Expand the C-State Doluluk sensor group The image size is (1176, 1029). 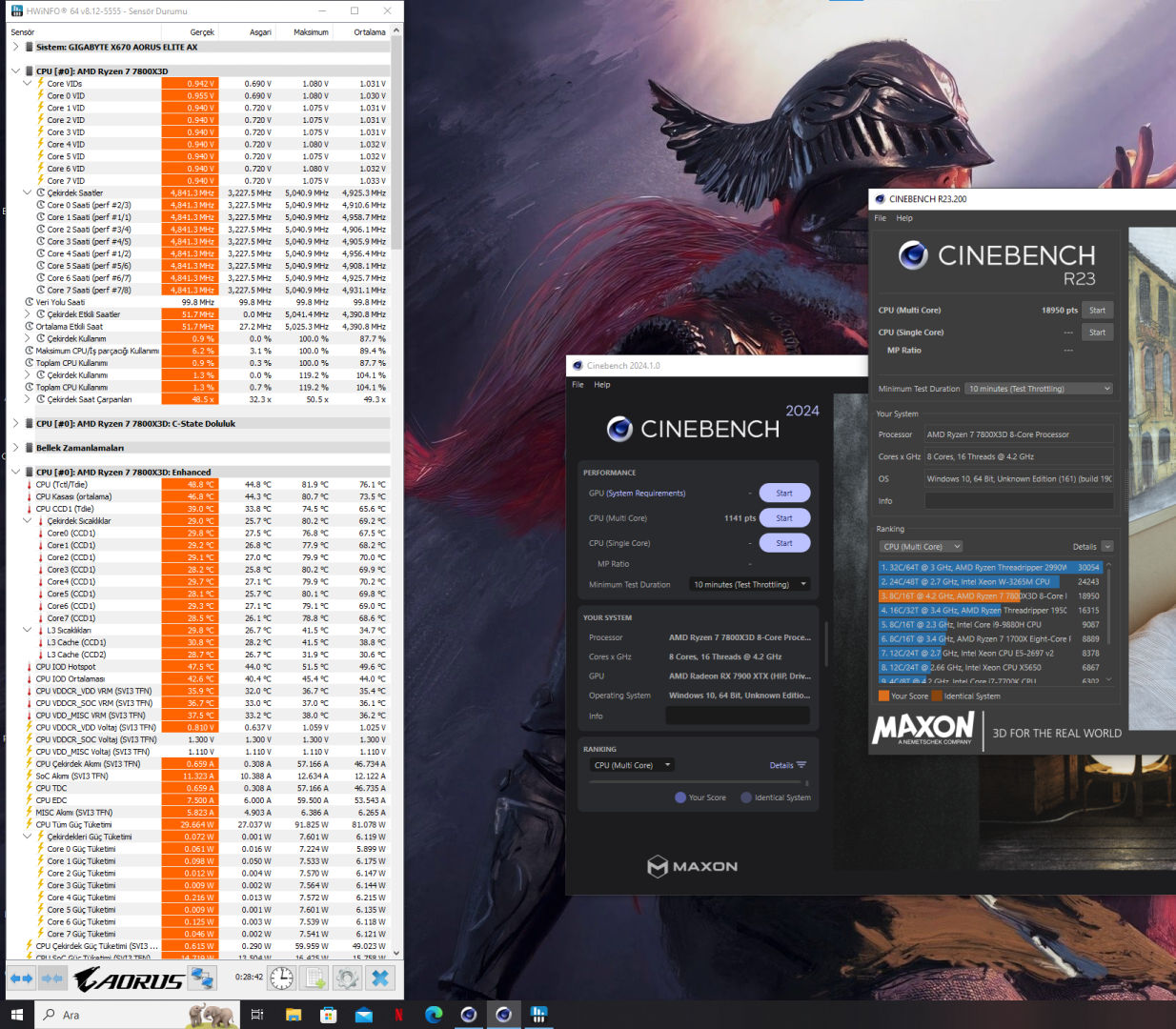tap(15, 424)
